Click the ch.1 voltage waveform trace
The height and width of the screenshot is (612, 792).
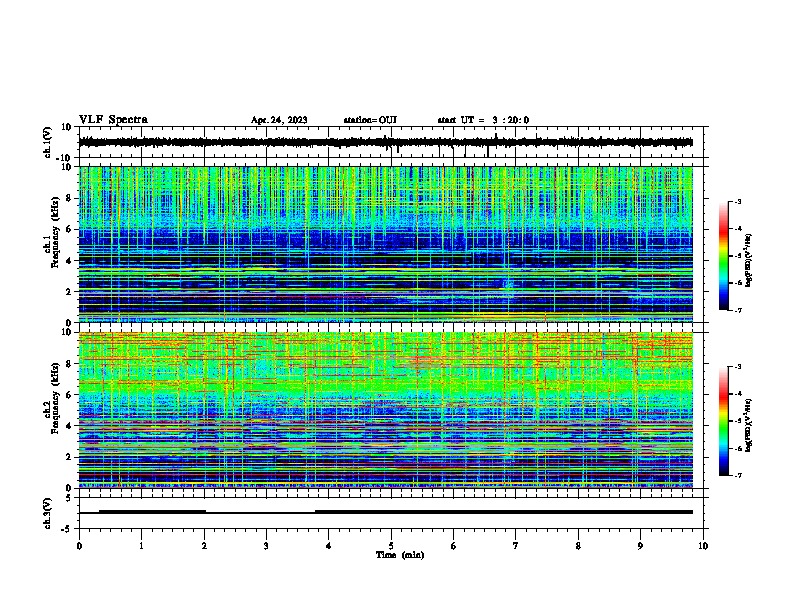pos(385,142)
